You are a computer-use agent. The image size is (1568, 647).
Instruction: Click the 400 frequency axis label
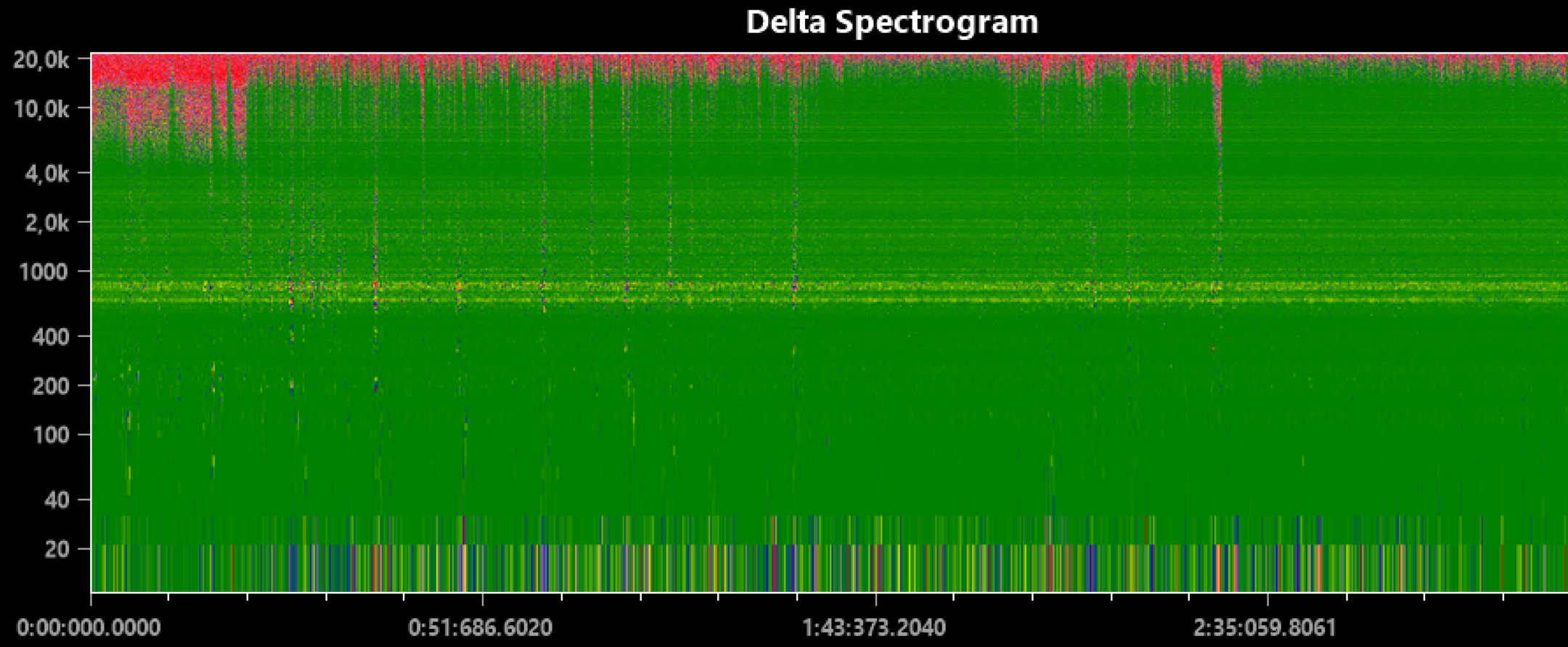pyautogui.click(x=51, y=336)
